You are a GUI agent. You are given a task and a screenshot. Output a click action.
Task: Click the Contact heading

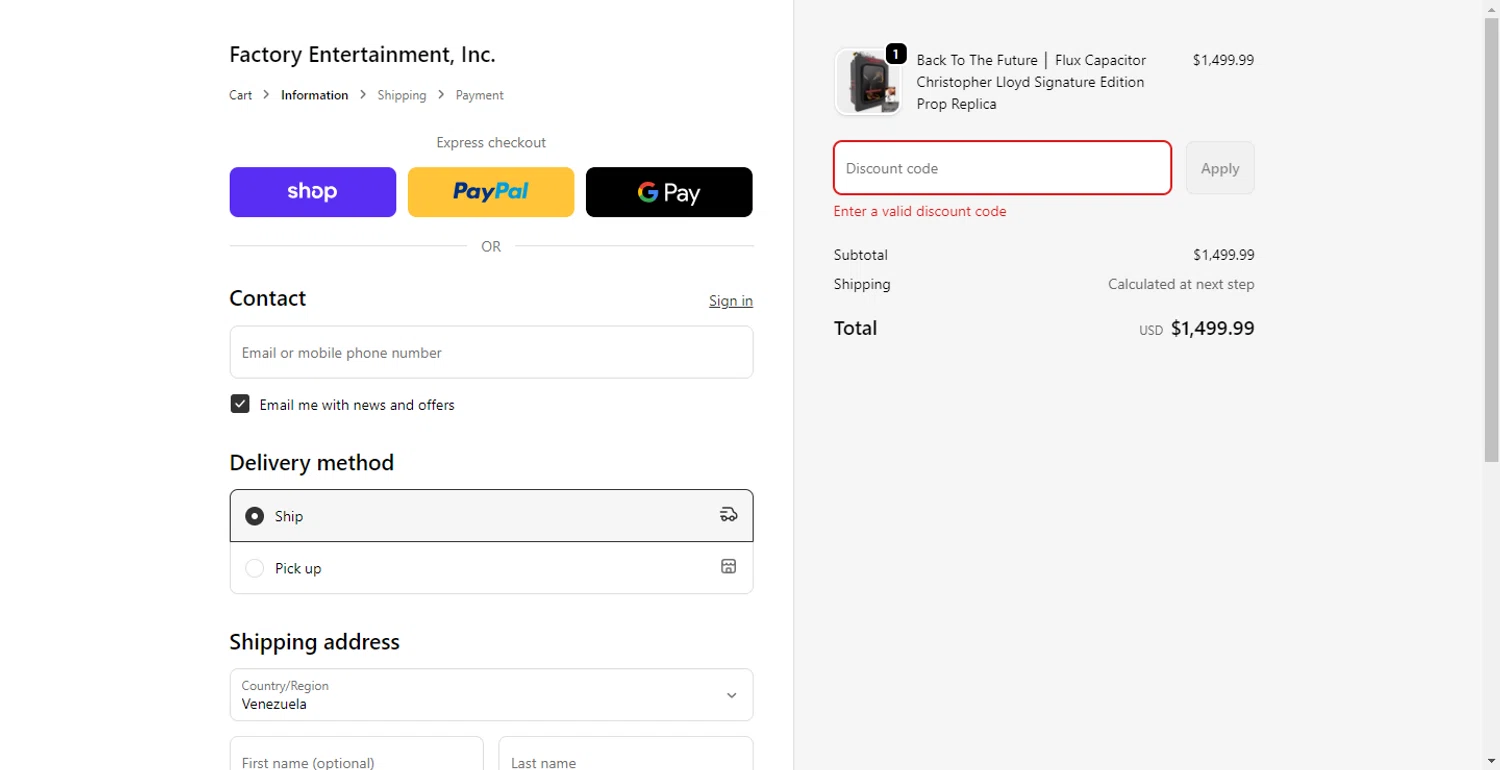(268, 298)
